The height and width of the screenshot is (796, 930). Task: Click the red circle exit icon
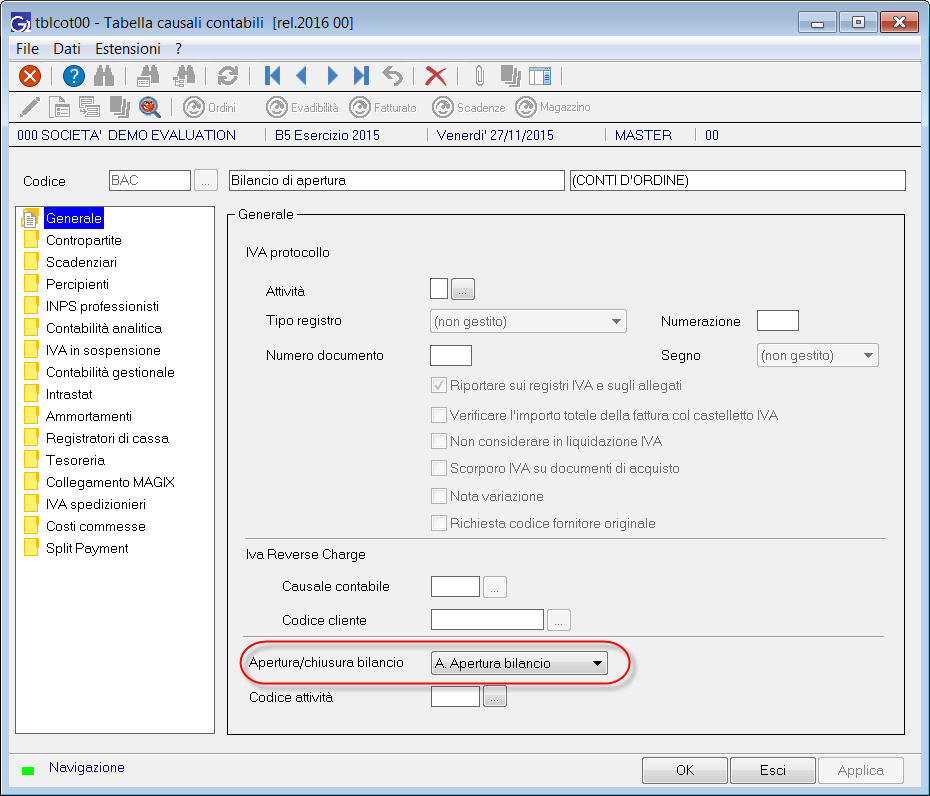click(30, 76)
